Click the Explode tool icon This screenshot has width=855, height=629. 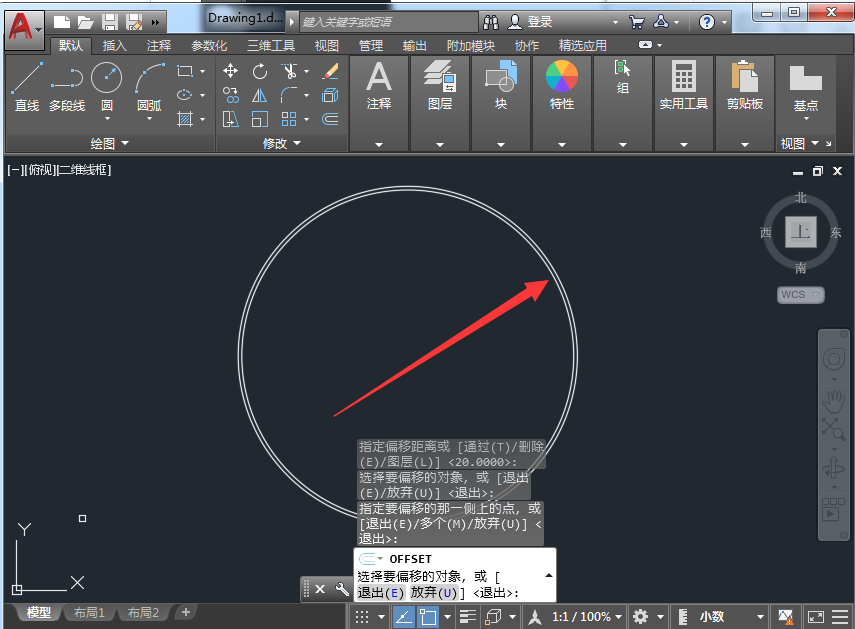(x=330, y=95)
